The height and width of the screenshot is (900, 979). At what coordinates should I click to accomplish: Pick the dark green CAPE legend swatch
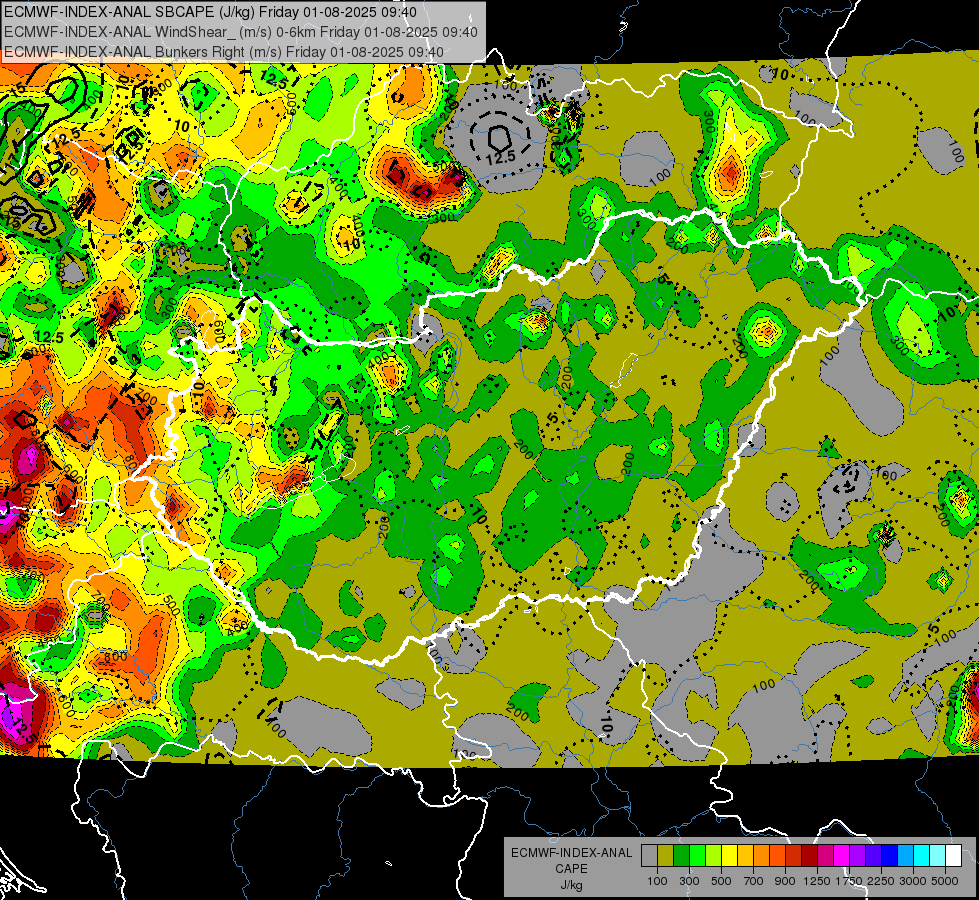pyautogui.click(x=681, y=855)
